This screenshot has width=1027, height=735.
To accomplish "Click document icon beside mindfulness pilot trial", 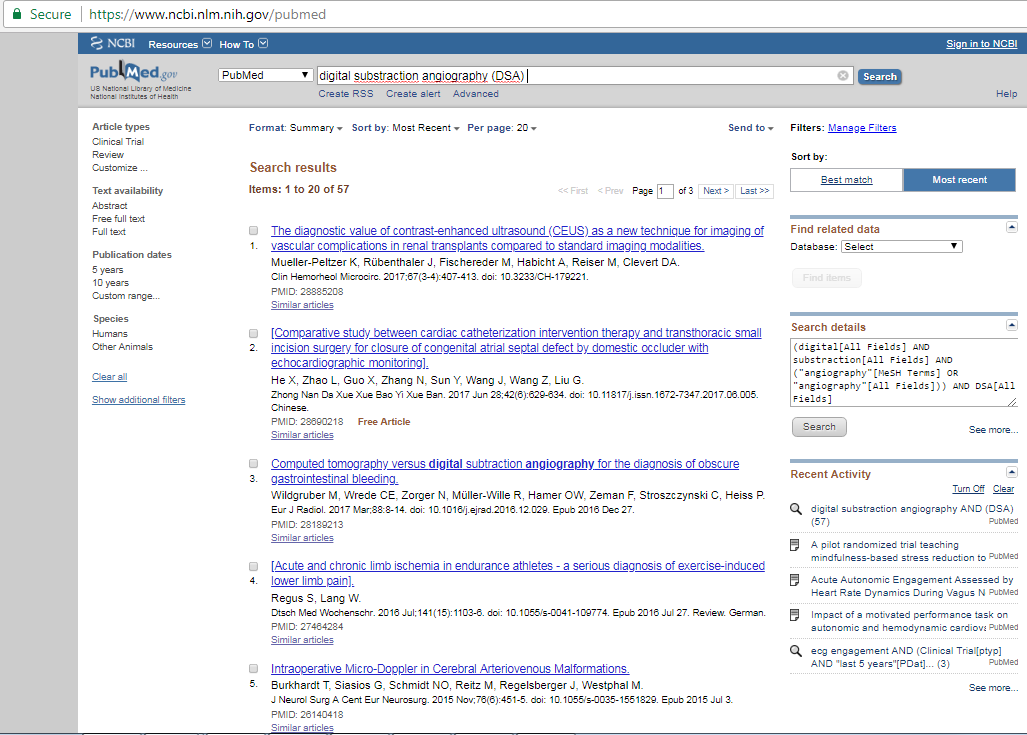I will point(796,545).
